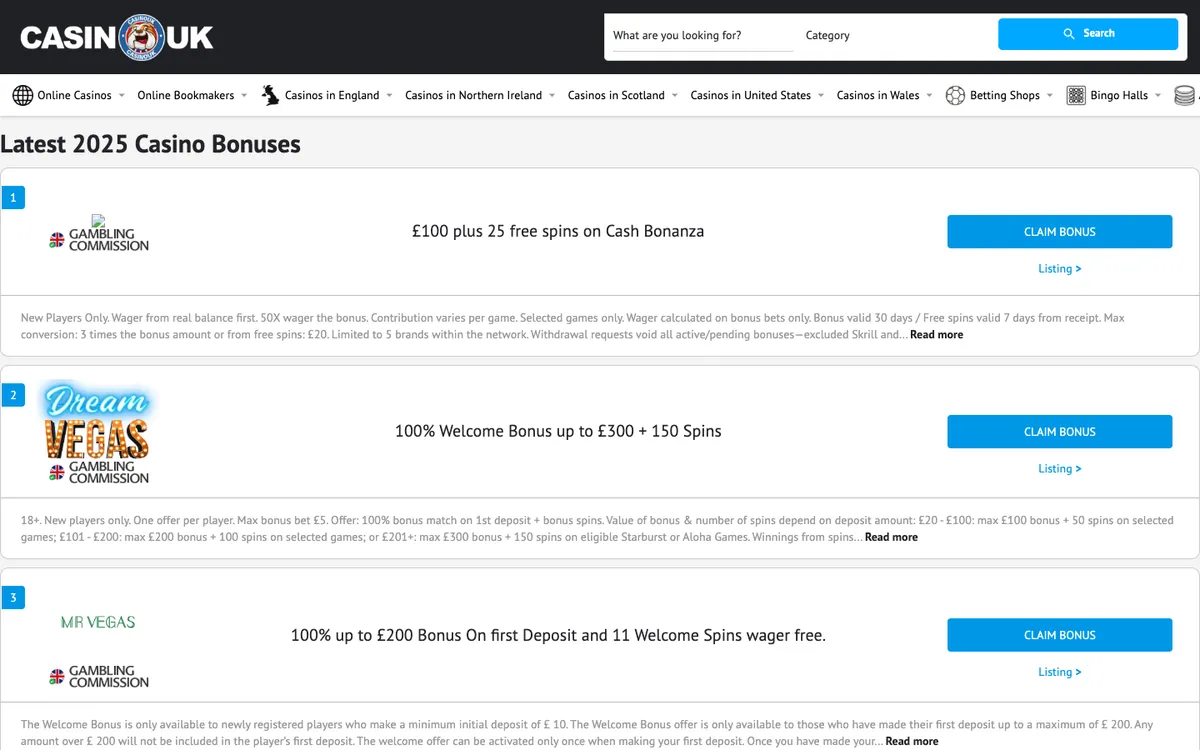Click the Gambling Commission badge in listing 1
Viewport: 1200px width, 750px height.
(99, 239)
